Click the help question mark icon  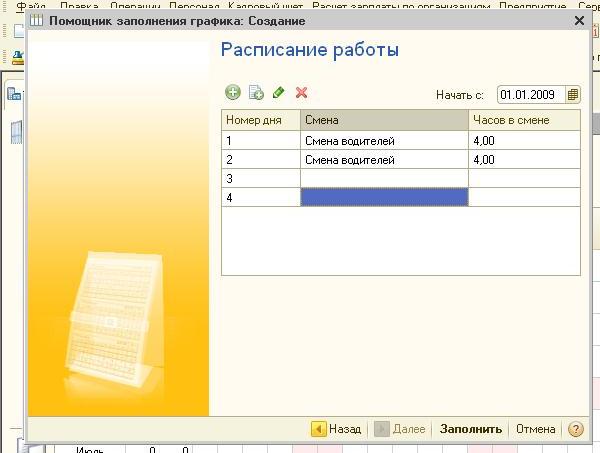point(575,429)
